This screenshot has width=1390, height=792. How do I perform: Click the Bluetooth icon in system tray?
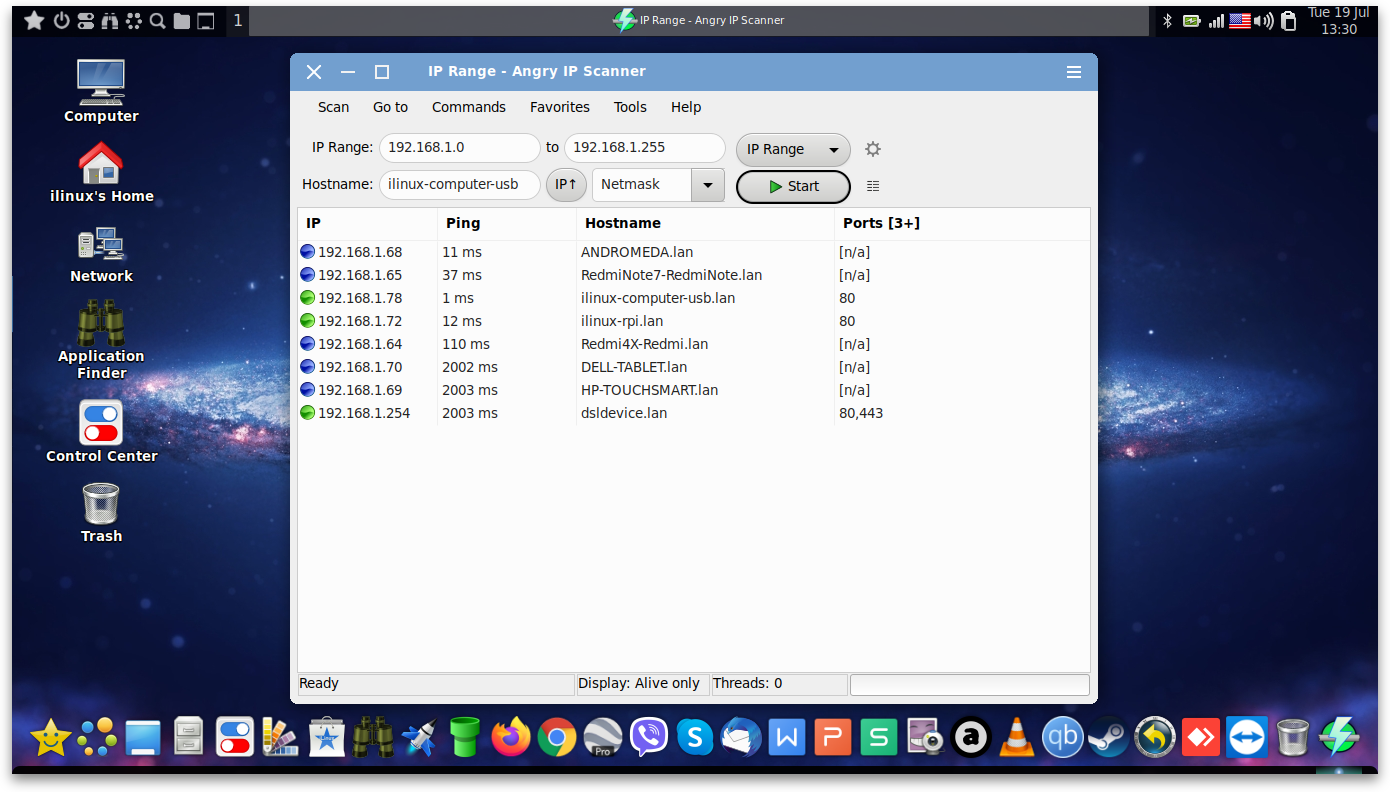[x=1167, y=20]
